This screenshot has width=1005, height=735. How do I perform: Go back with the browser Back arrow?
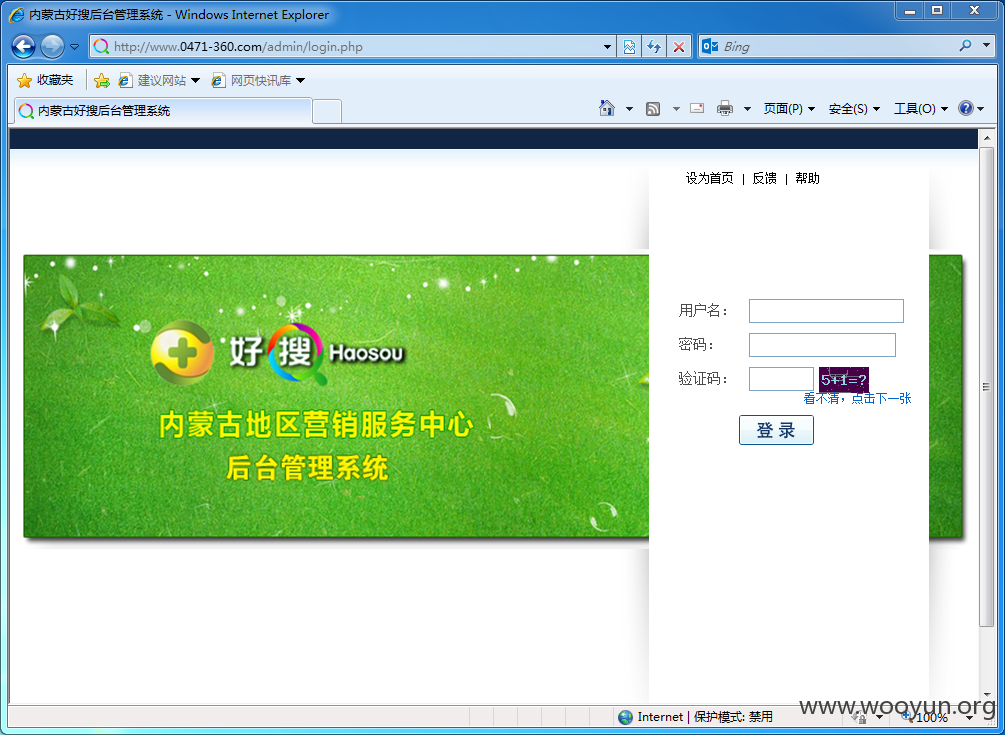pyautogui.click(x=23, y=46)
